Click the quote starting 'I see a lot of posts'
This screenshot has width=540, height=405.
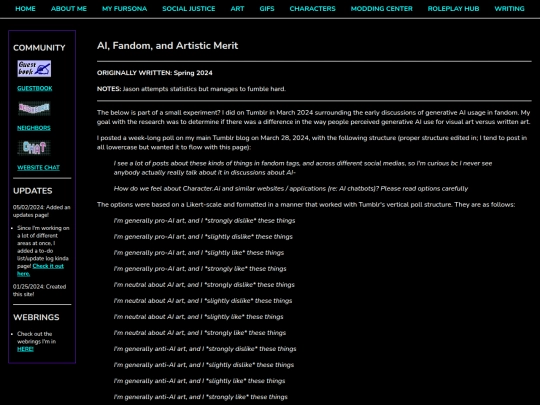click(x=303, y=168)
